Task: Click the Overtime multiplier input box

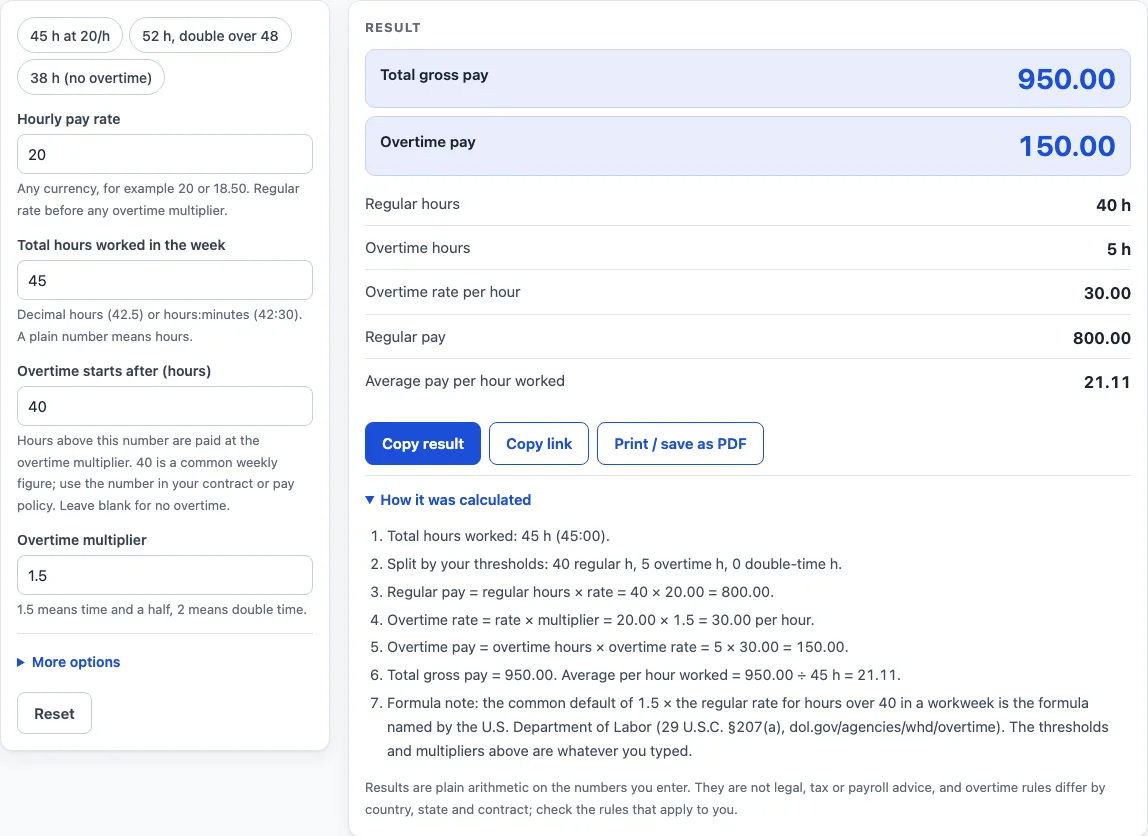Action: tap(165, 575)
